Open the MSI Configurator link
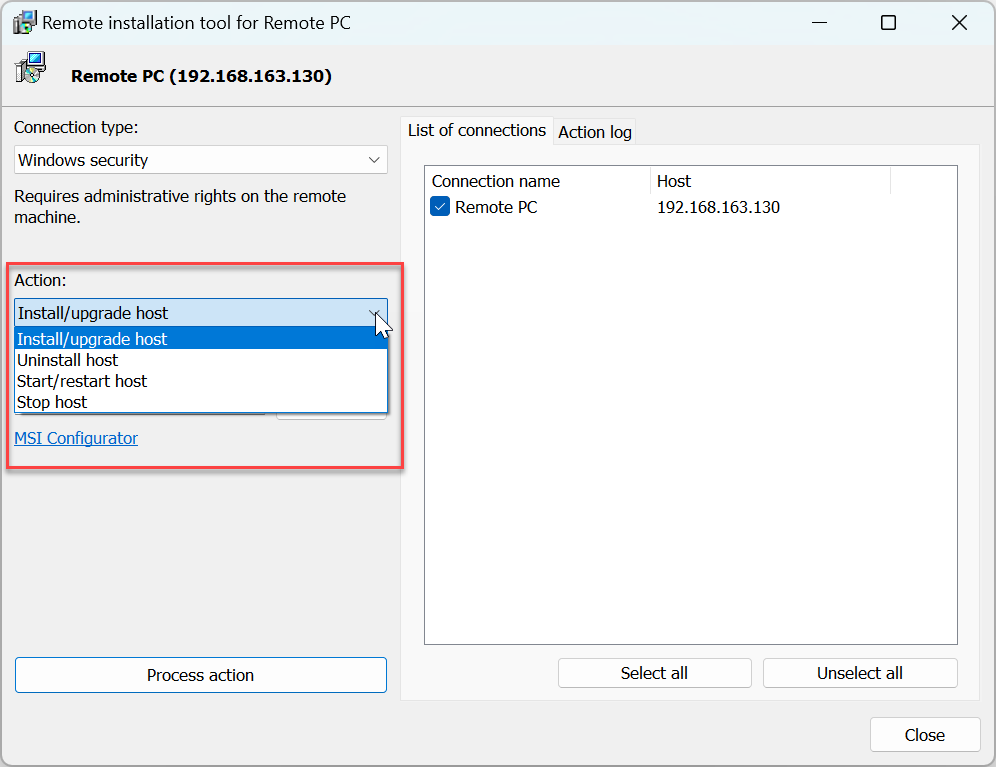 (x=76, y=438)
